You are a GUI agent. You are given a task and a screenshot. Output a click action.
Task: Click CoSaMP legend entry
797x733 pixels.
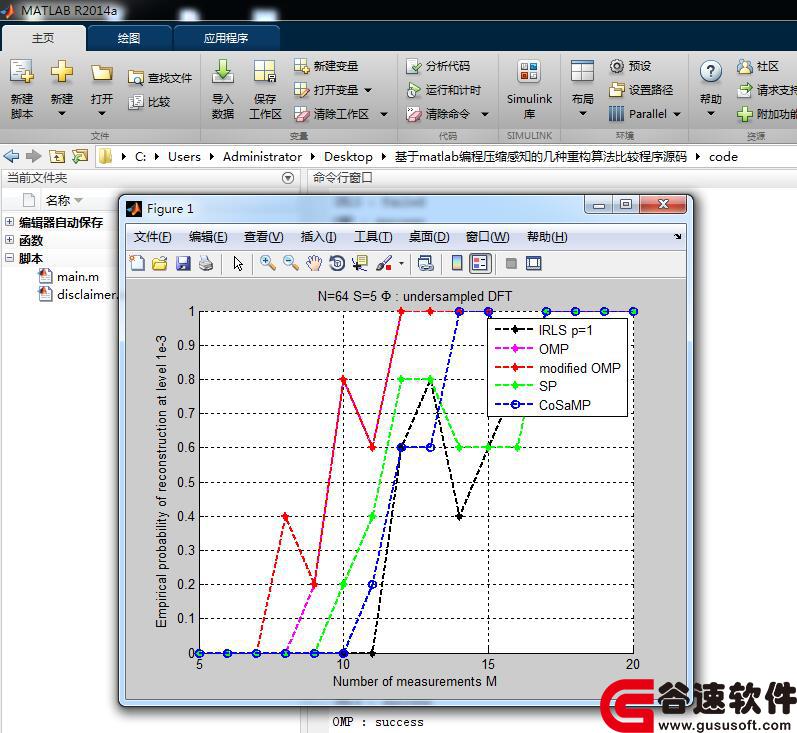pos(543,405)
